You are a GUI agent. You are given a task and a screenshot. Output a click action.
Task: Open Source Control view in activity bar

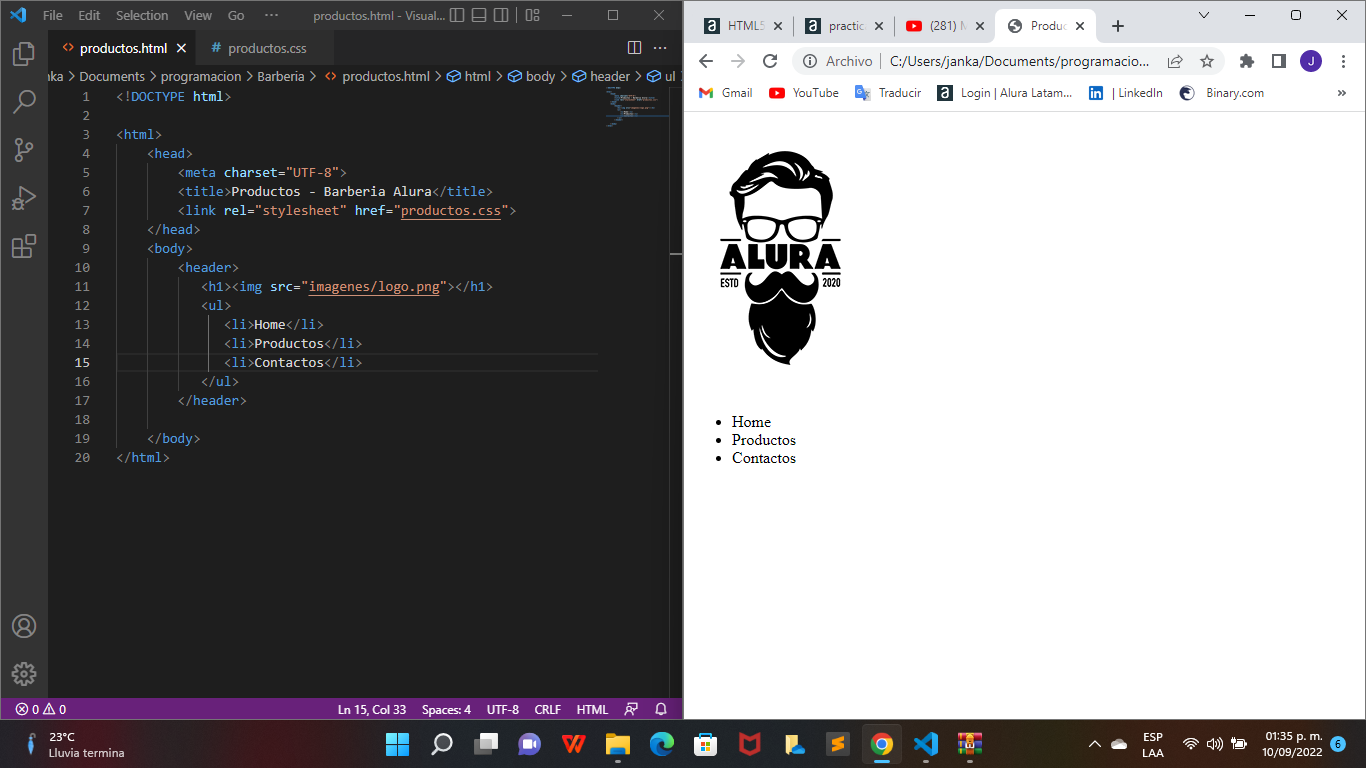[24, 150]
